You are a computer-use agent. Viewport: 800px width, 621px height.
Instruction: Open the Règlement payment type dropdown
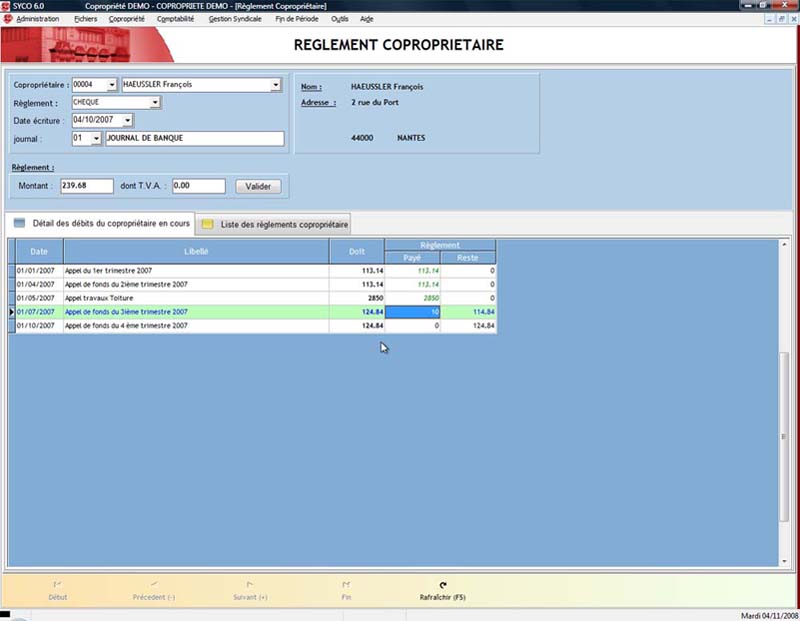156,102
